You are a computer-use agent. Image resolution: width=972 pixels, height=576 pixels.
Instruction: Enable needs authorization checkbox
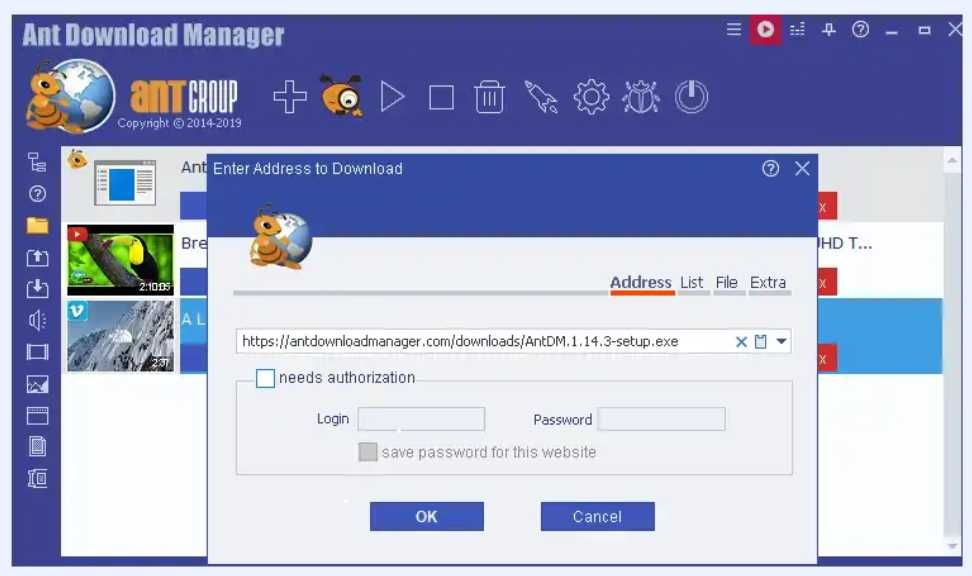point(265,378)
